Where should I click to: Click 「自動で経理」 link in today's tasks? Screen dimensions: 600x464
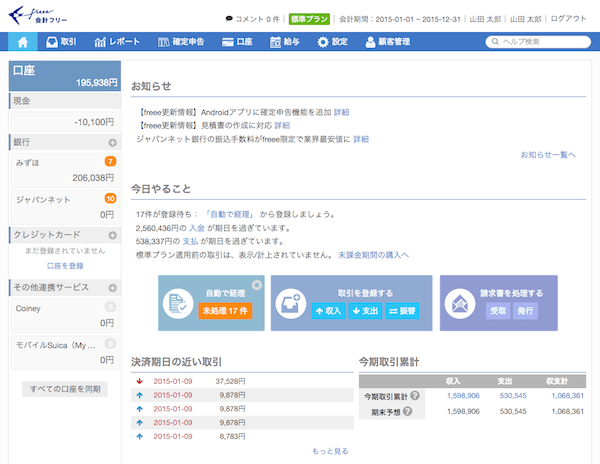tap(229, 214)
